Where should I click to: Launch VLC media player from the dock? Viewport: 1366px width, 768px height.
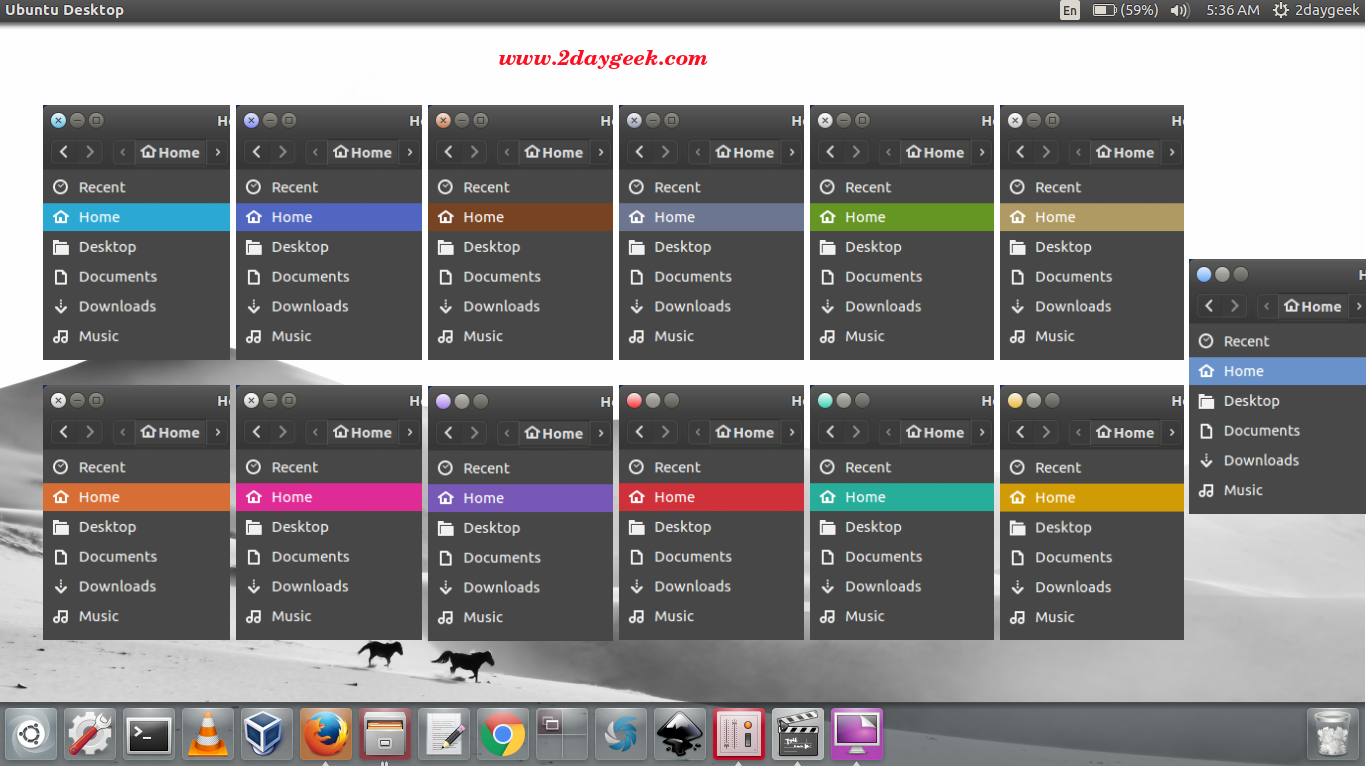208,736
